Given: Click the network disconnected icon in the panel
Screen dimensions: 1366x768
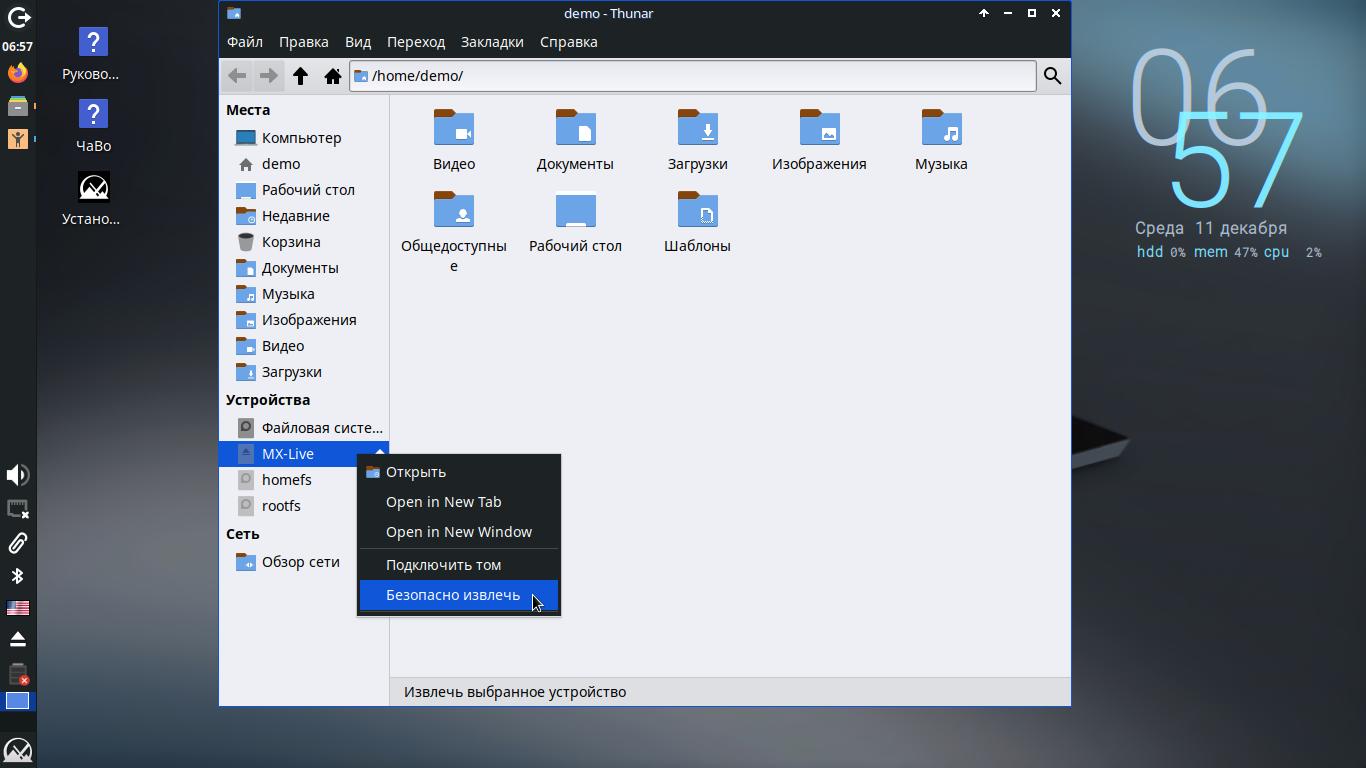Looking at the screenshot, I should coord(18,509).
